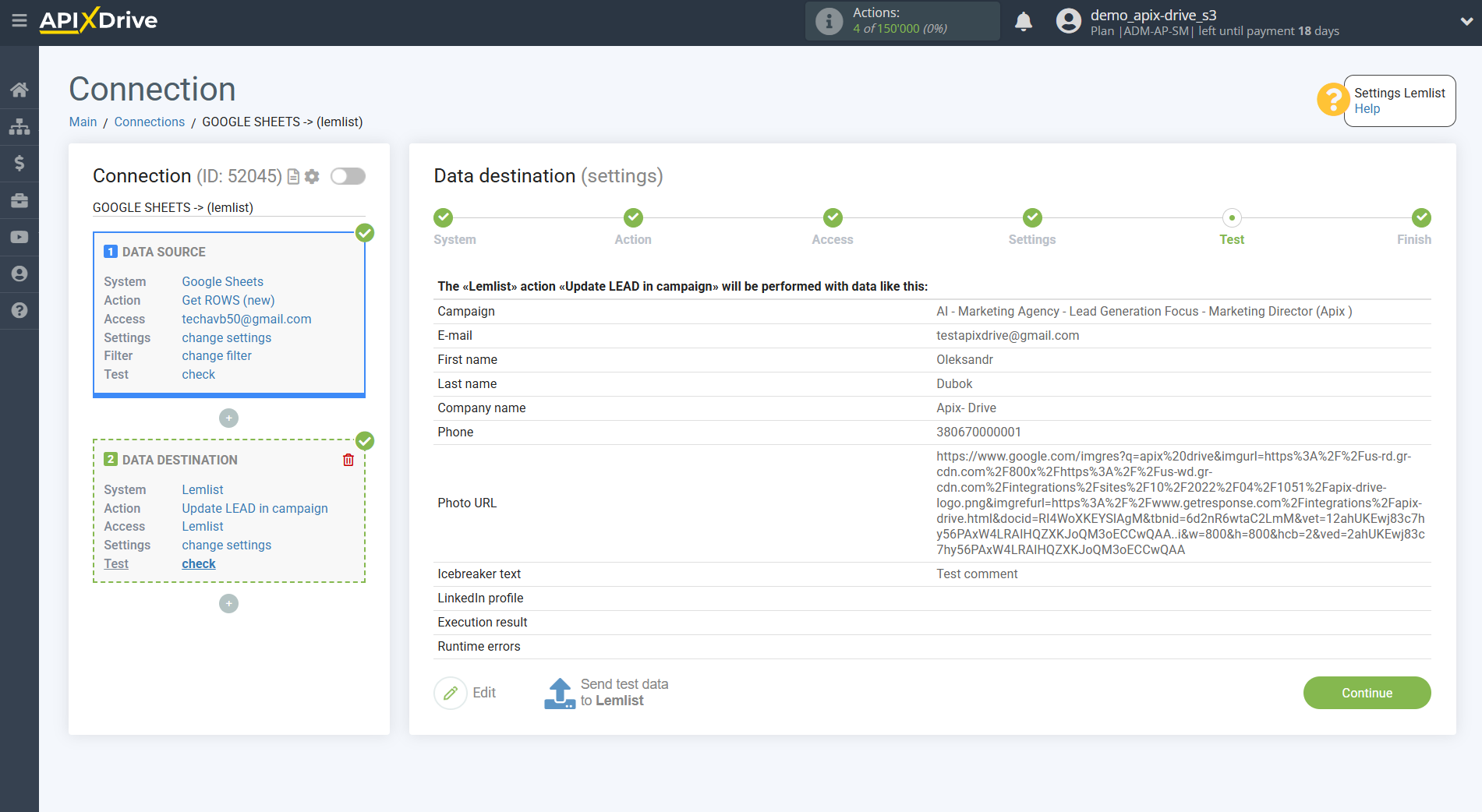This screenshot has width=1482, height=812.
Task: Click the demo_apix-drive_s3 username
Action: point(1153,15)
